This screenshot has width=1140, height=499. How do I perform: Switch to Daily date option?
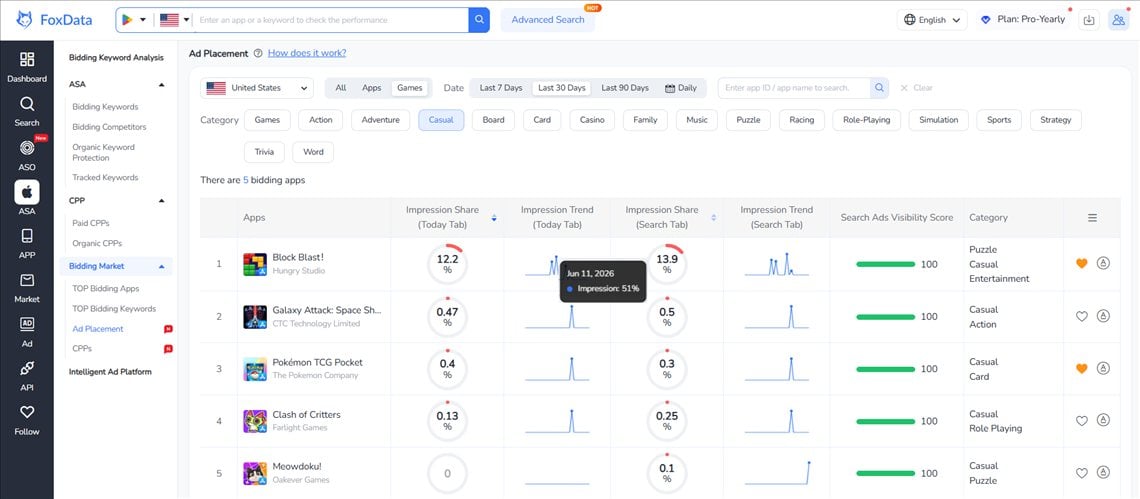click(681, 88)
